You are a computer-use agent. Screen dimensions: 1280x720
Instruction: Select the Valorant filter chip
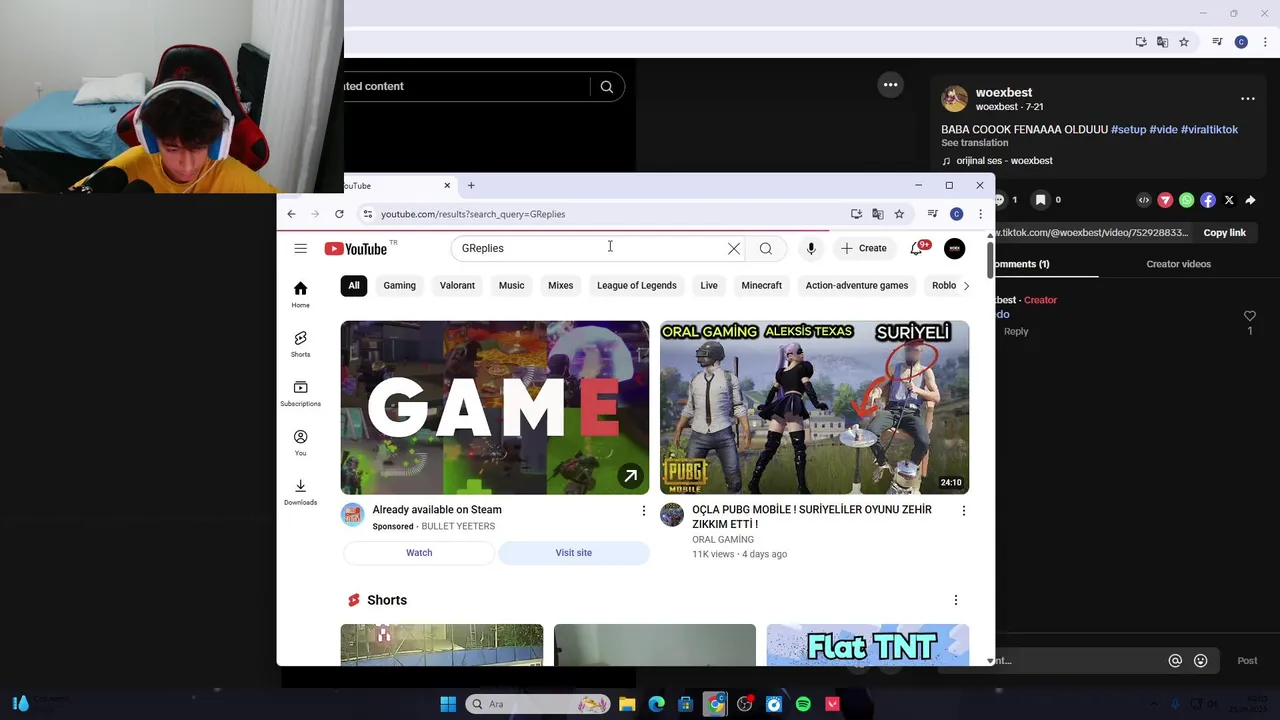pos(457,286)
